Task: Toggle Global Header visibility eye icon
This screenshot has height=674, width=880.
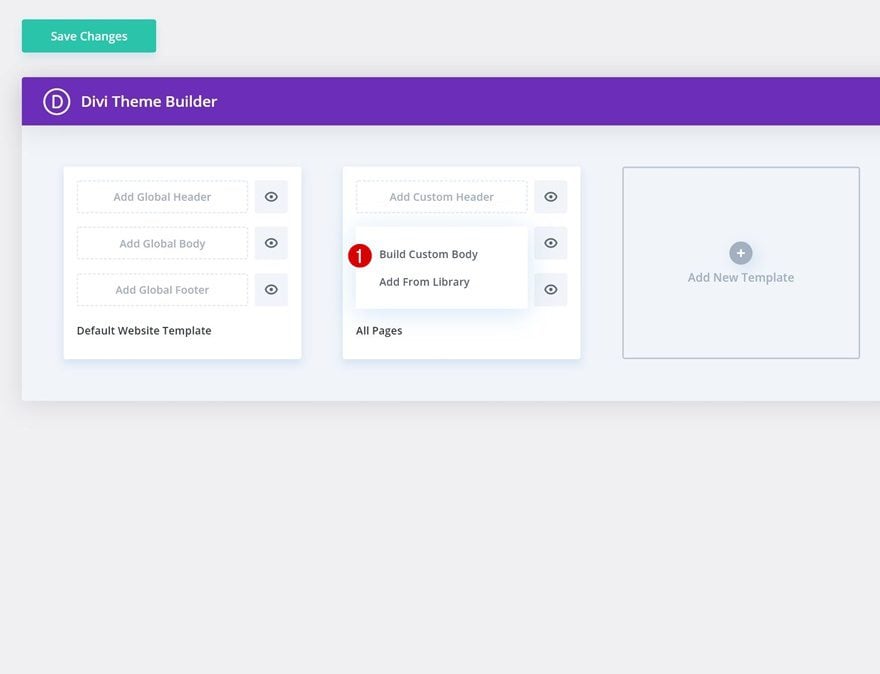Action: (x=271, y=197)
